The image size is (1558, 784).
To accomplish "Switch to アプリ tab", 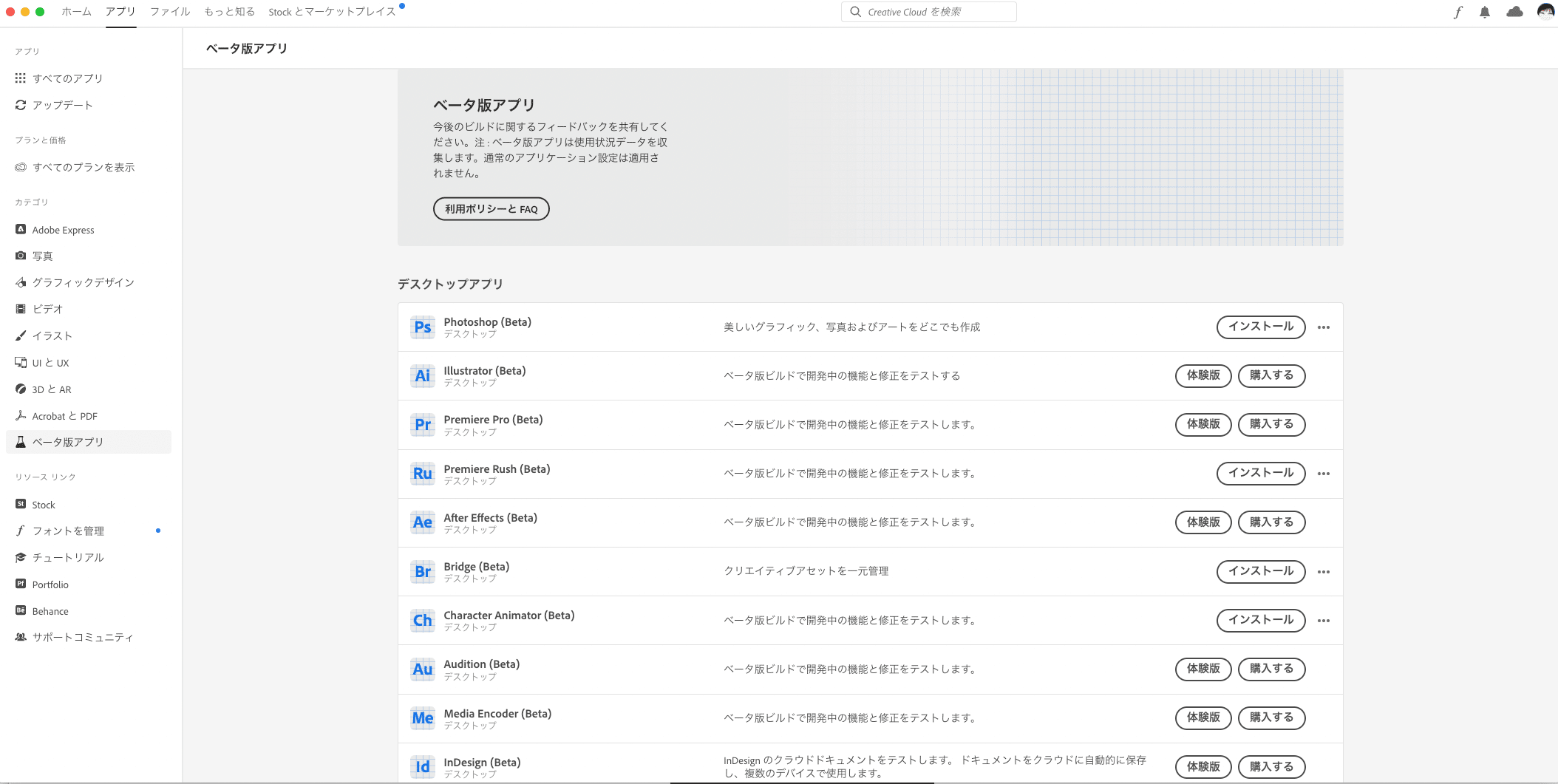I will [x=120, y=12].
